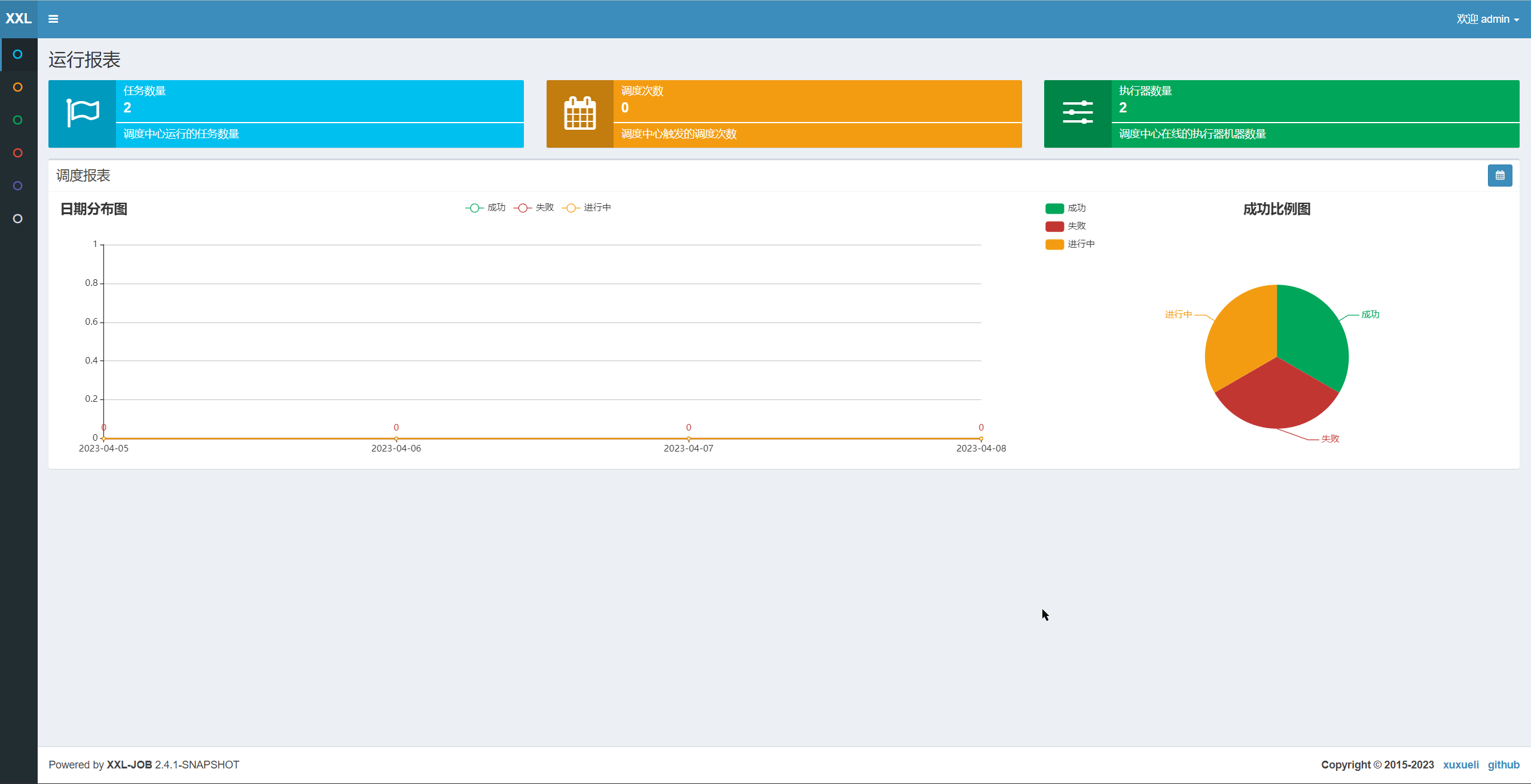Open the white circle sidebar item

tap(18, 219)
